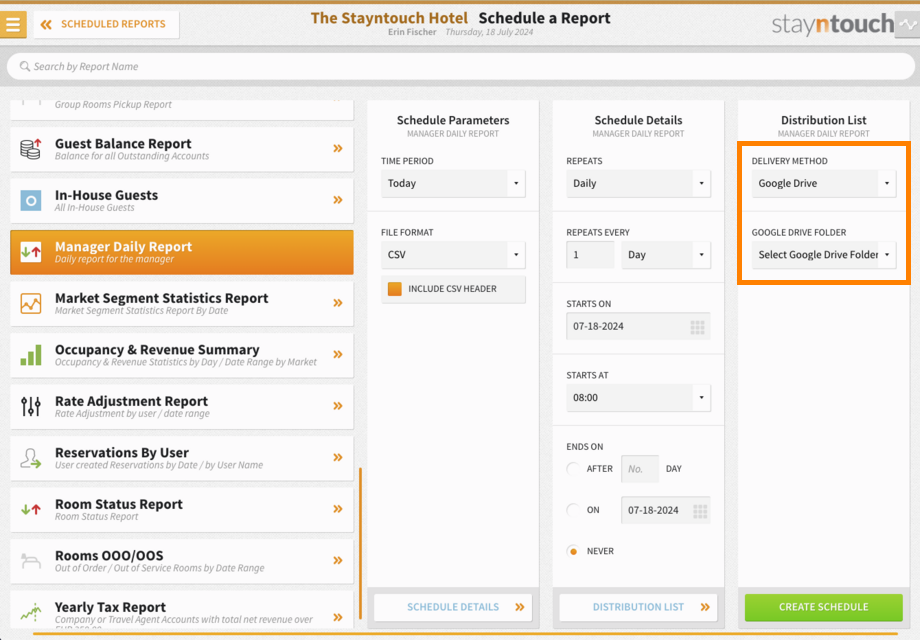The width and height of the screenshot is (920, 640).
Task: Open the Starts At time dropdown
Action: click(638, 398)
